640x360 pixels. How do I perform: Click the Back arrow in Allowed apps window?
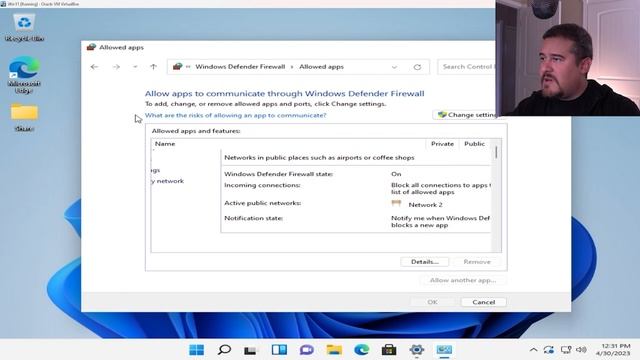pyautogui.click(x=94, y=67)
